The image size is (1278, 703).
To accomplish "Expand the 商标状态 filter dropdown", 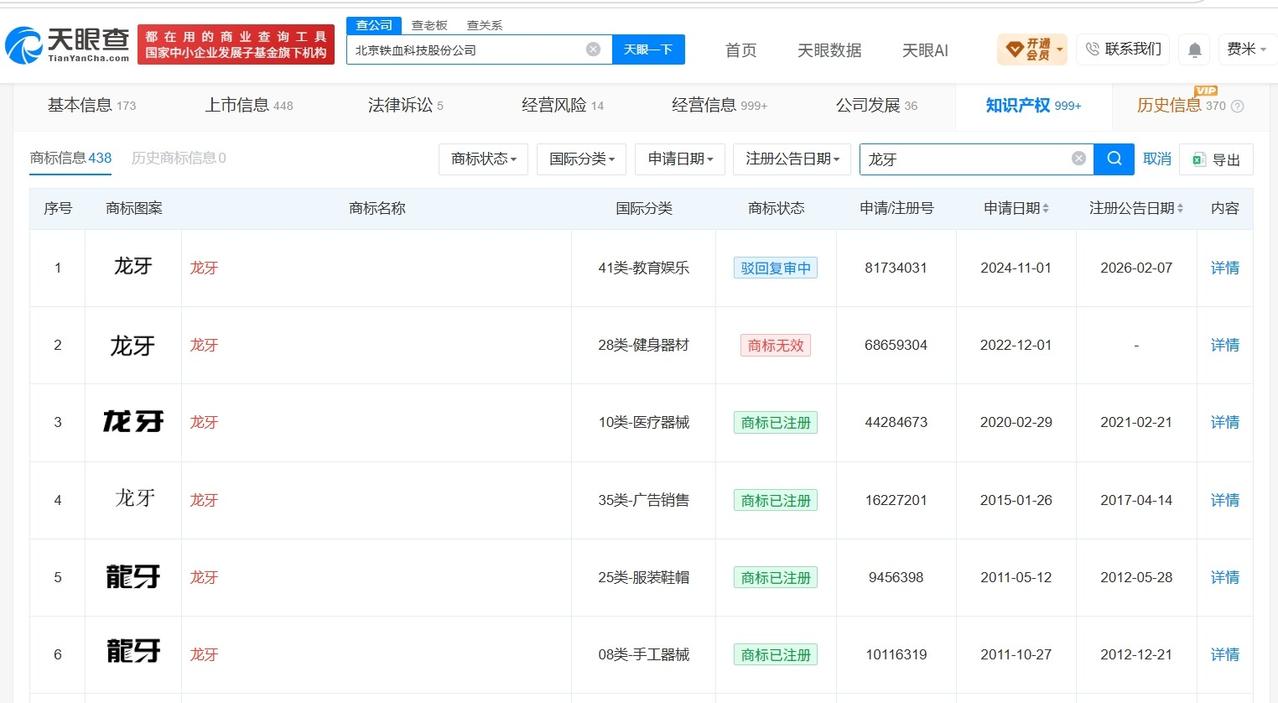I will point(484,159).
